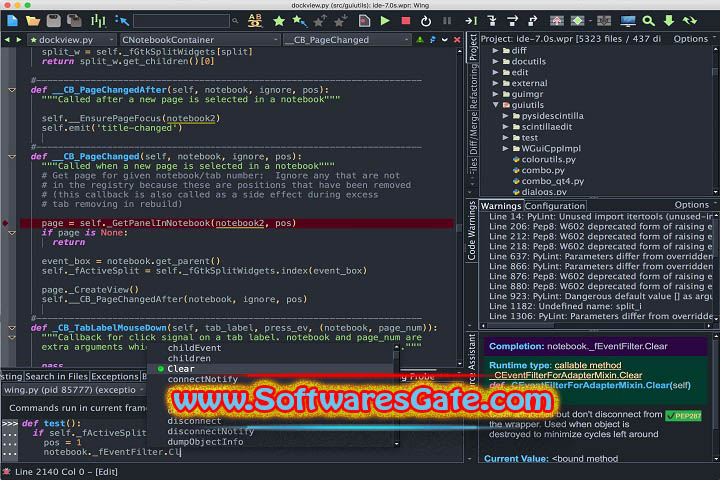The image size is (720, 480).
Task: Open the CNotebookContainer class dropdown
Action: 200,40
